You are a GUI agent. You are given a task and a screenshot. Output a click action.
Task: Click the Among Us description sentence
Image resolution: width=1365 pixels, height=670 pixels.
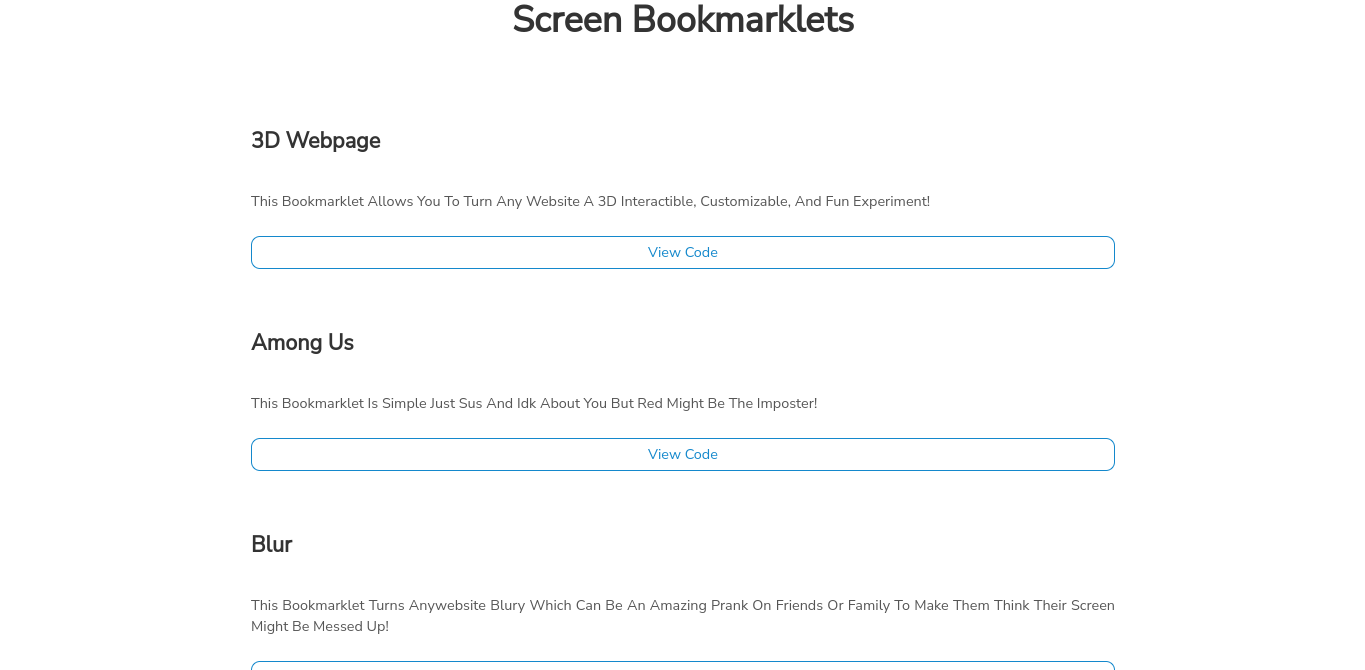534,403
